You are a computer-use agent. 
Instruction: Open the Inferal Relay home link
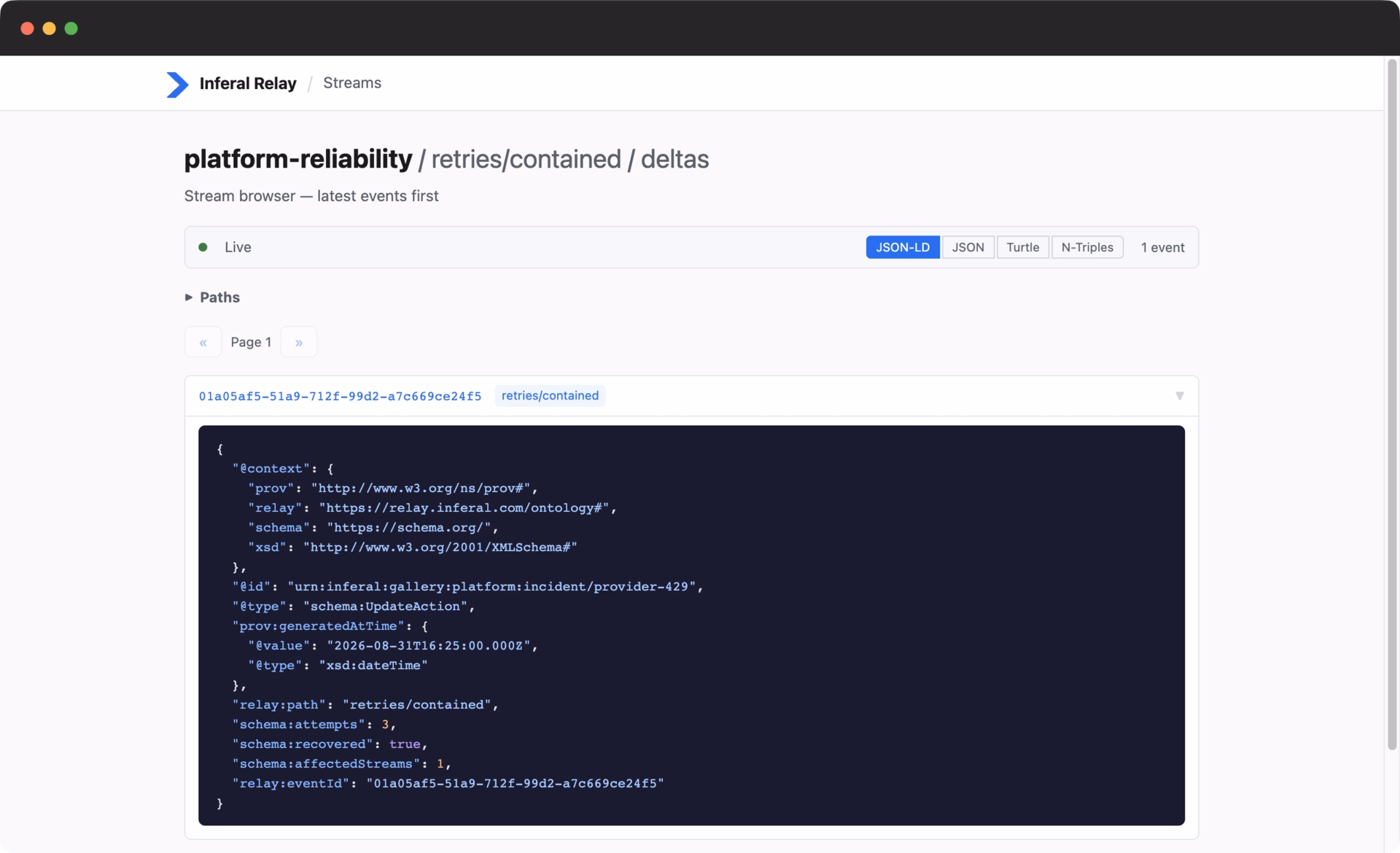(x=247, y=83)
